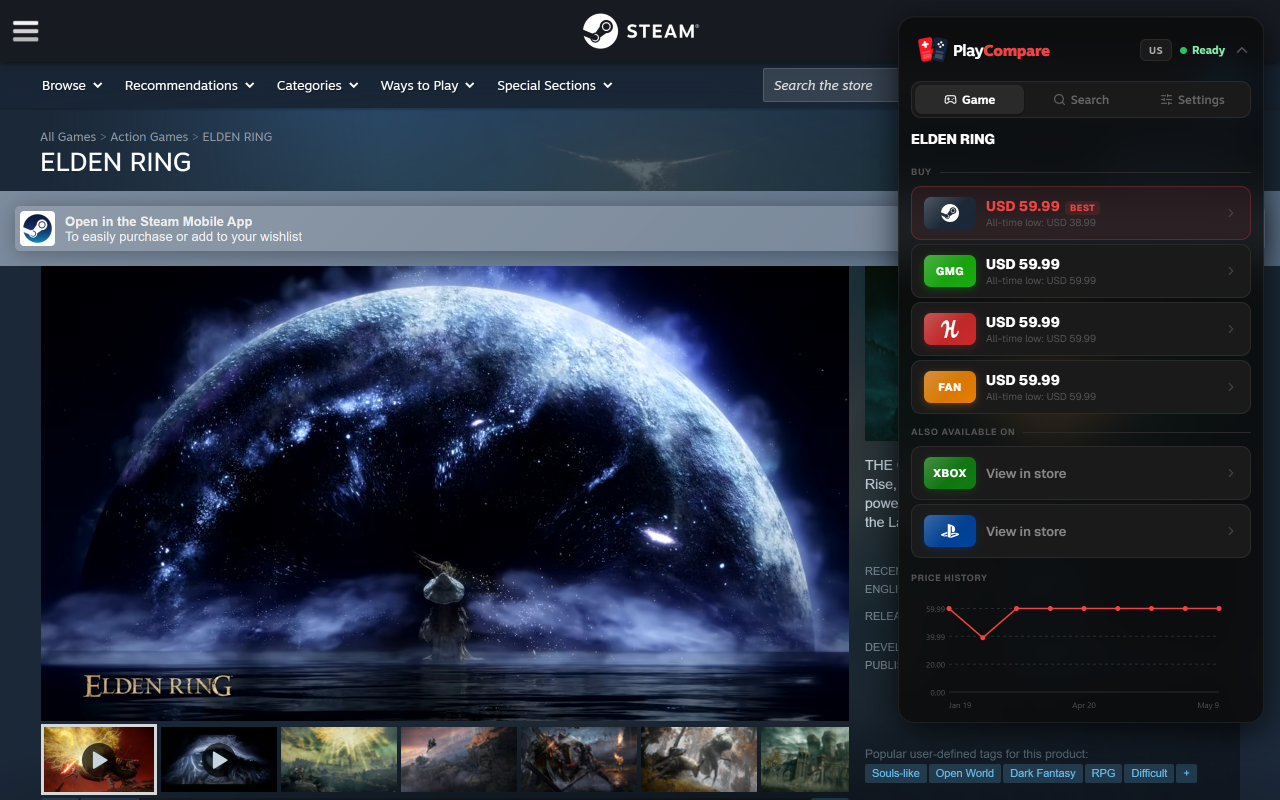
Task: Click the GMG store icon
Action: 950,271
